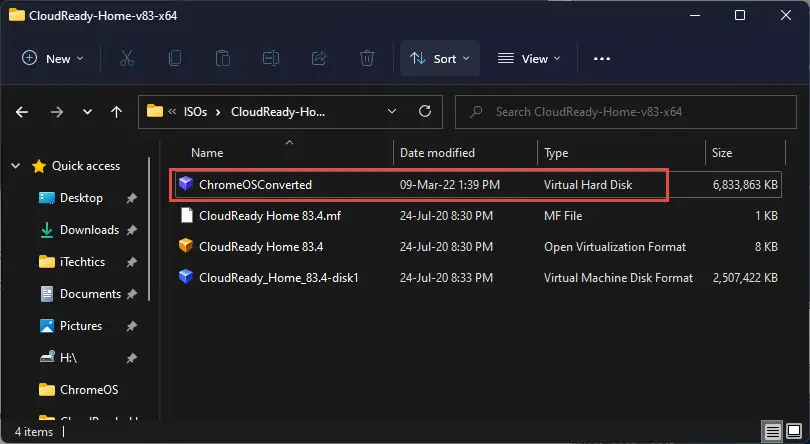
Task: Click the orange CloudReady Home 83.4 OVF icon
Action: pos(185,246)
